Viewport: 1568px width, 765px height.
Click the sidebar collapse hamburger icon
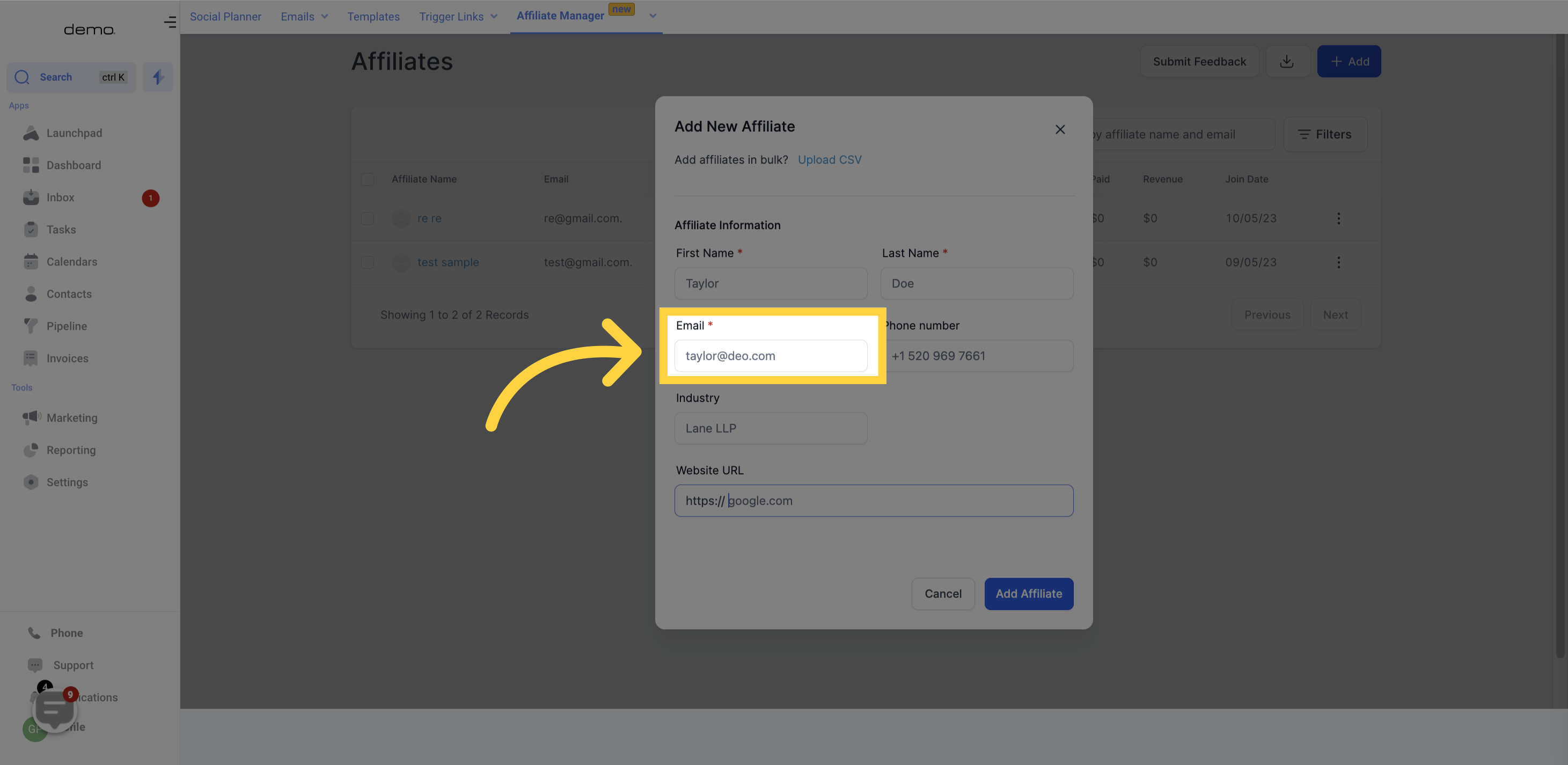click(170, 23)
